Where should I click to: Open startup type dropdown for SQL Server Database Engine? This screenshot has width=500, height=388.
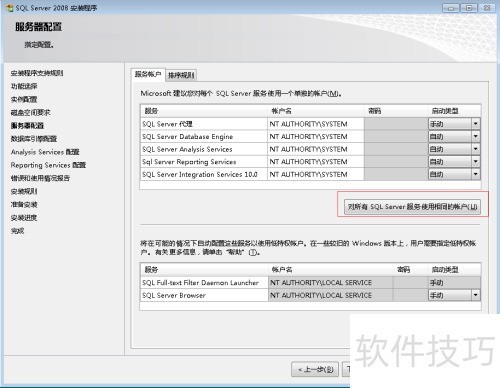[475, 137]
